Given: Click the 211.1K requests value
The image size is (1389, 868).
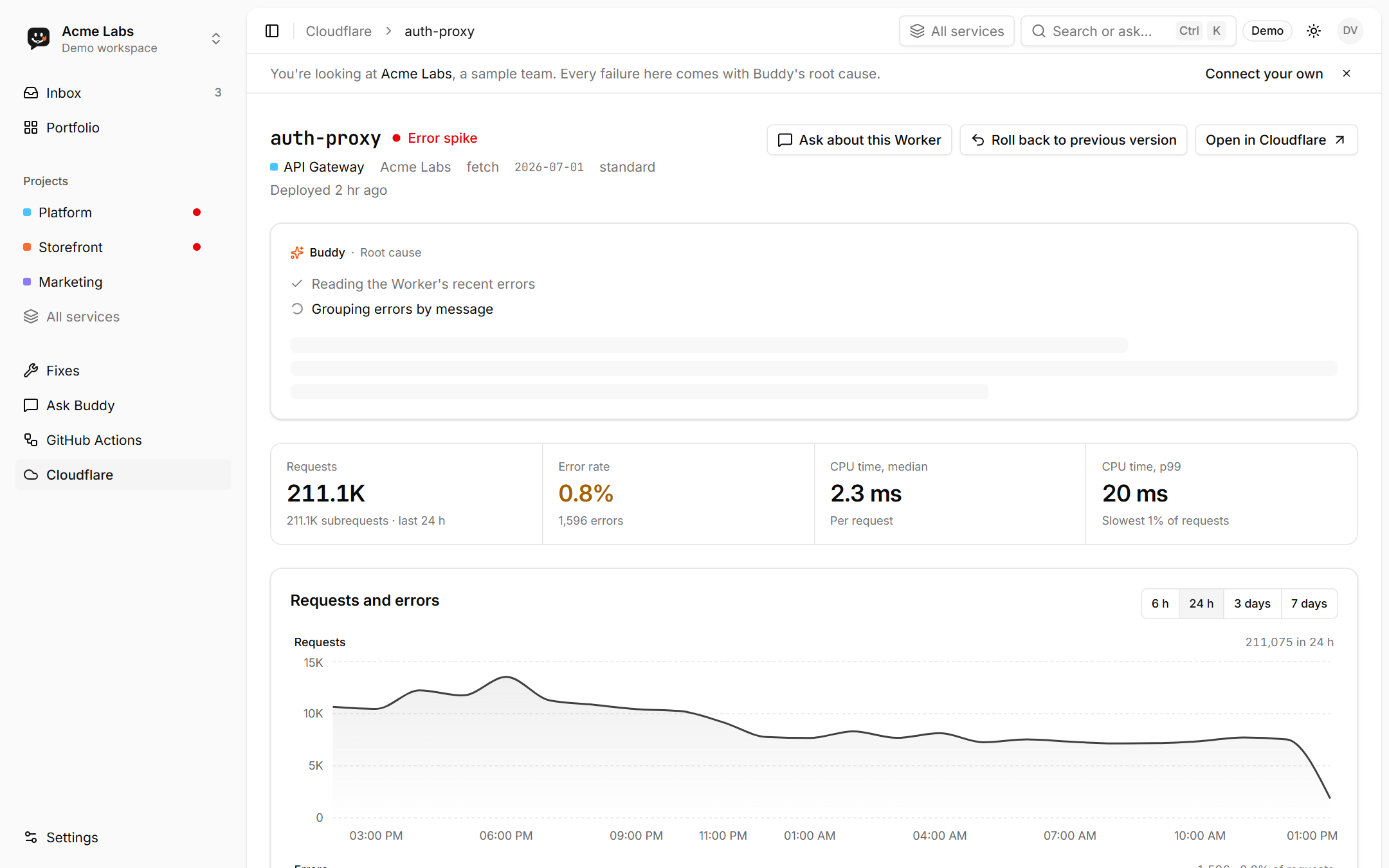Looking at the screenshot, I should (326, 493).
